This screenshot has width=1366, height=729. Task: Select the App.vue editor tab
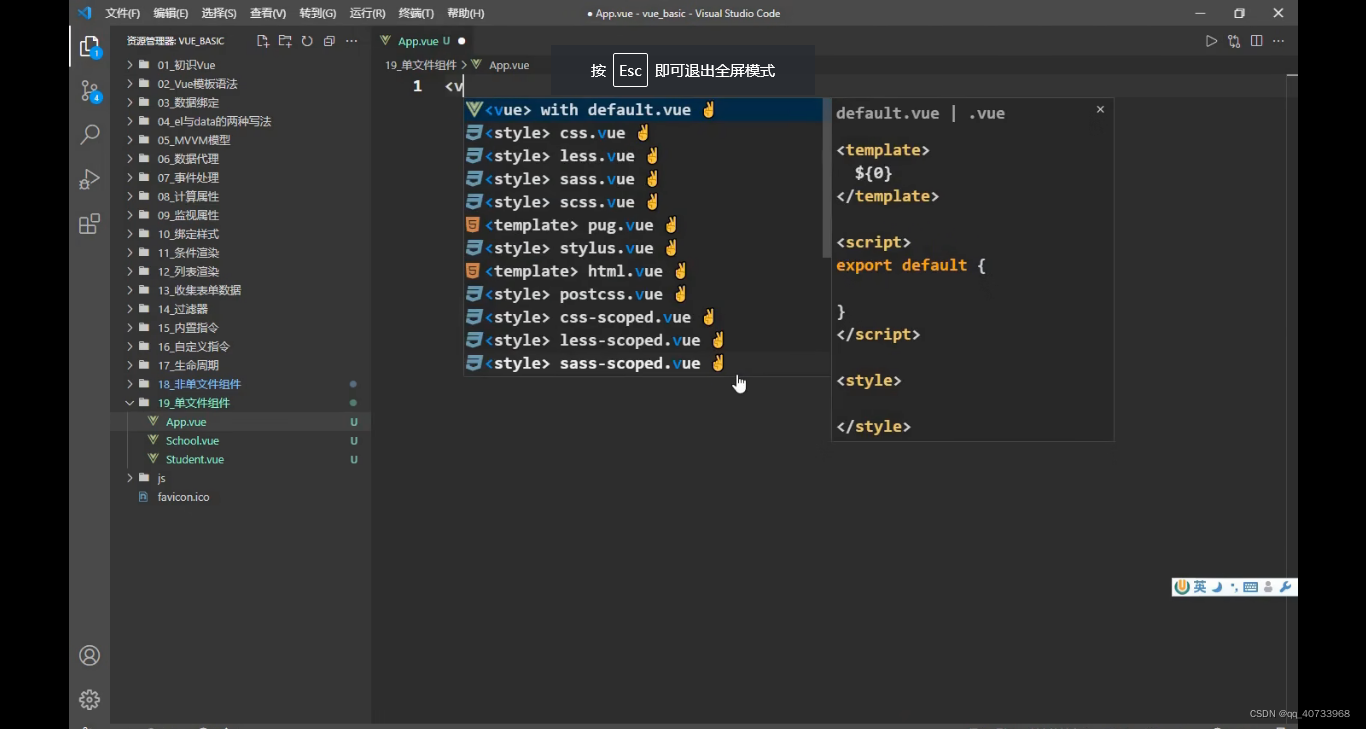[x=423, y=41]
